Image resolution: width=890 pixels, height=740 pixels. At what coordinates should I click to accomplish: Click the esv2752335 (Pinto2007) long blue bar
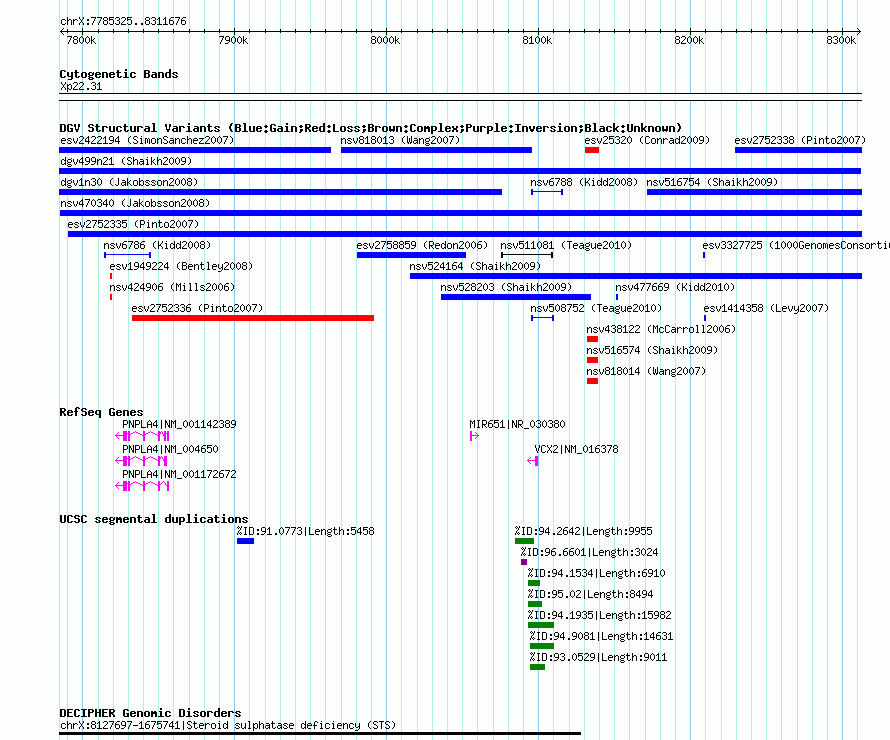464,234
